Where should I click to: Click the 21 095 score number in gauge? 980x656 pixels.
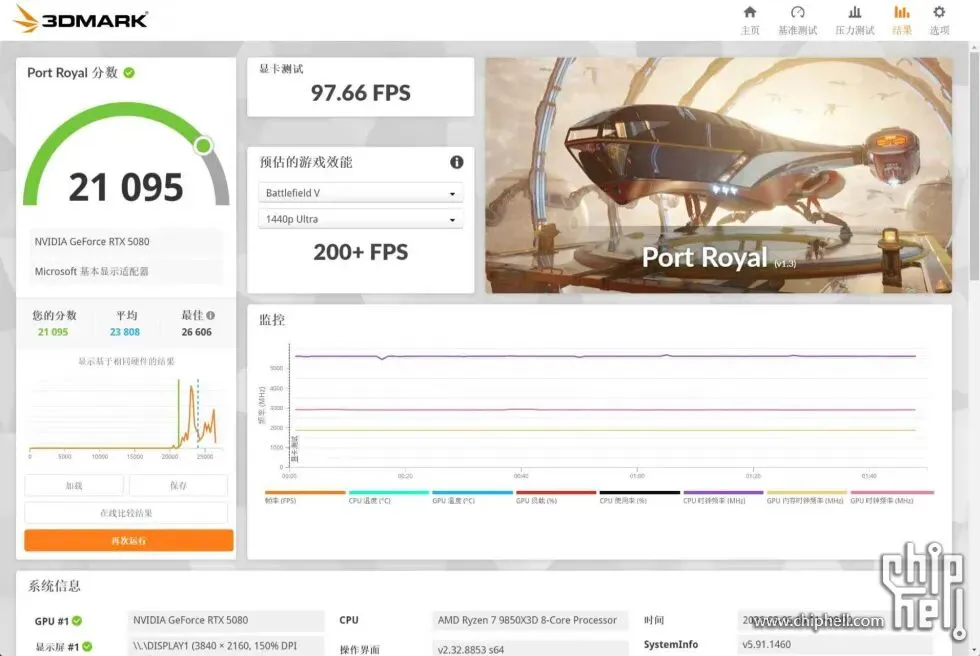click(126, 187)
